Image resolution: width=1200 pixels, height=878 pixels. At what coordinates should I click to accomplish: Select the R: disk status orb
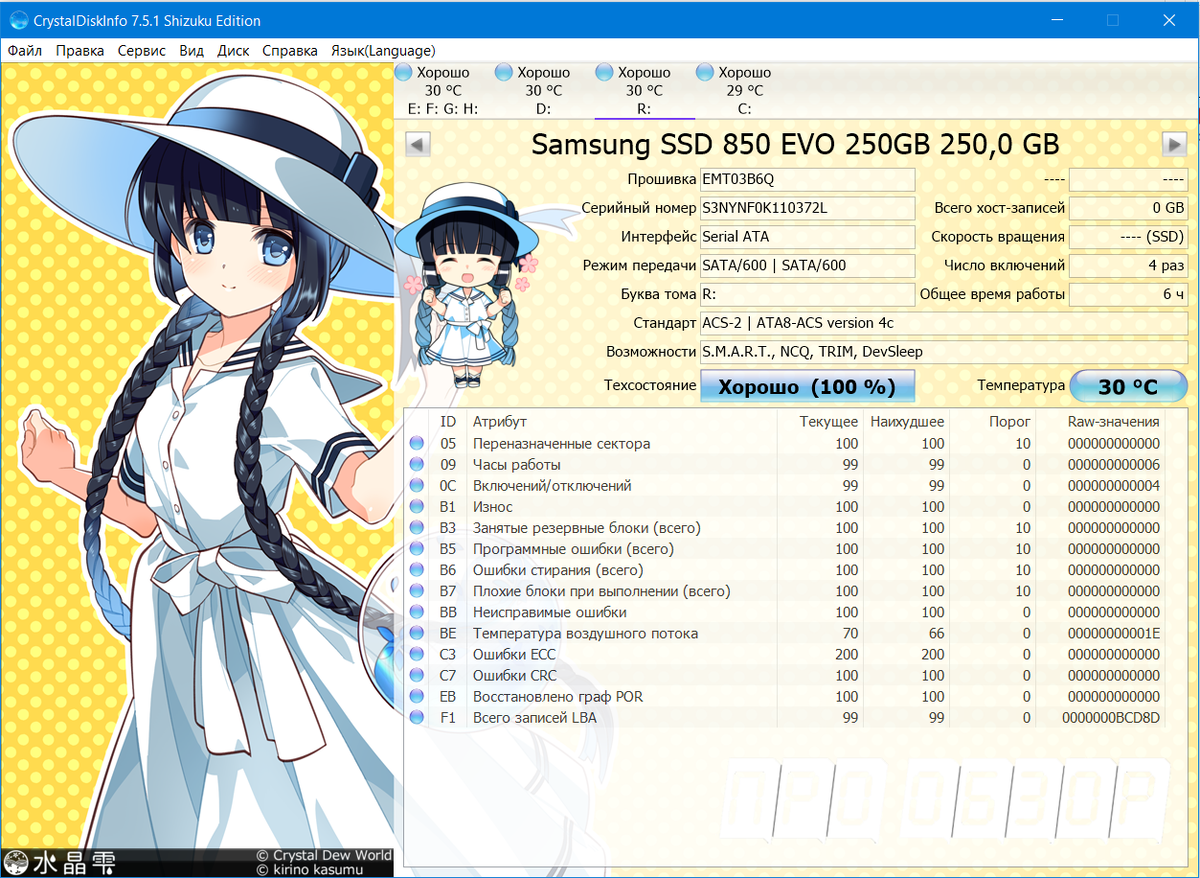pyautogui.click(x=604, y=72)
